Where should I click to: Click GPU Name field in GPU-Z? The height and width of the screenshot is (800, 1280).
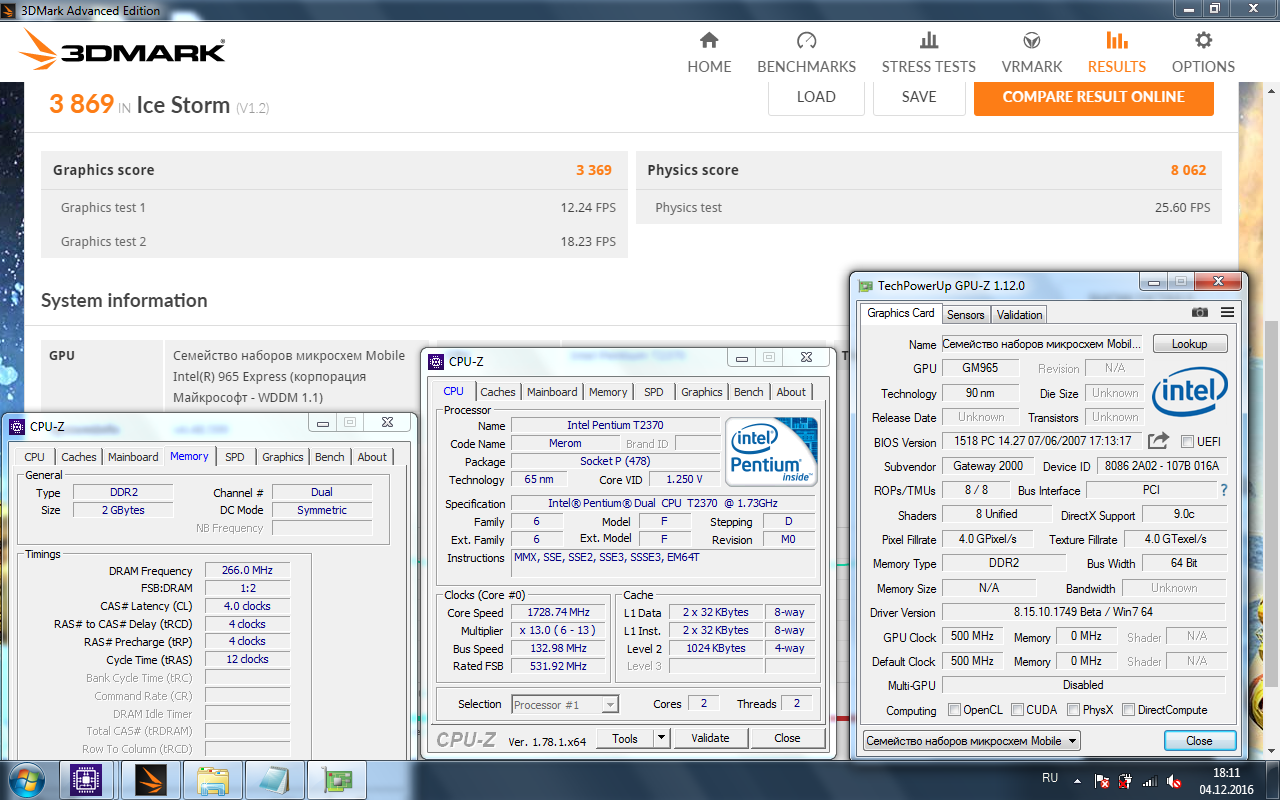tap(1042, 343)
